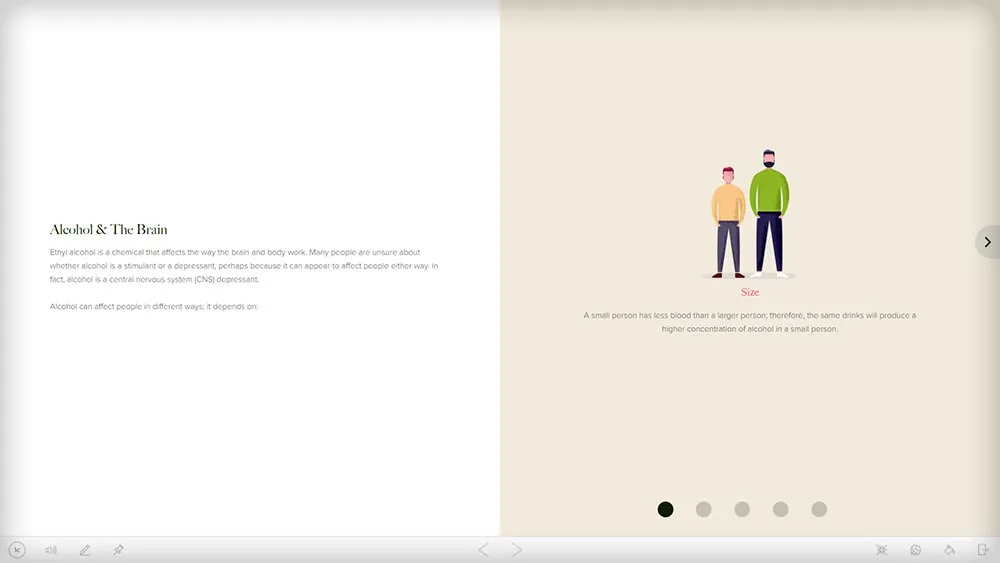Click the 'Alcohol & The Brain' heading
This screenshot has height=563, width=1000.
pos(108,230)
